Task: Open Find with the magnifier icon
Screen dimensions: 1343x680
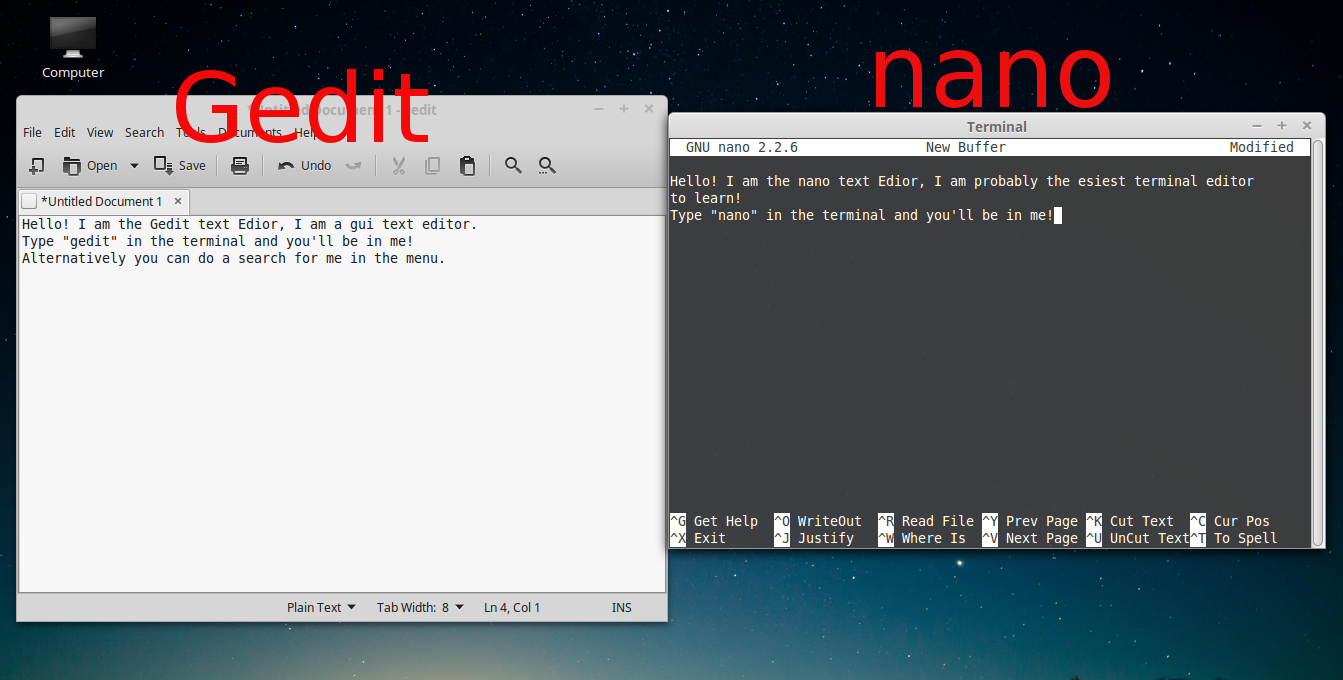Action: (513, 165)
